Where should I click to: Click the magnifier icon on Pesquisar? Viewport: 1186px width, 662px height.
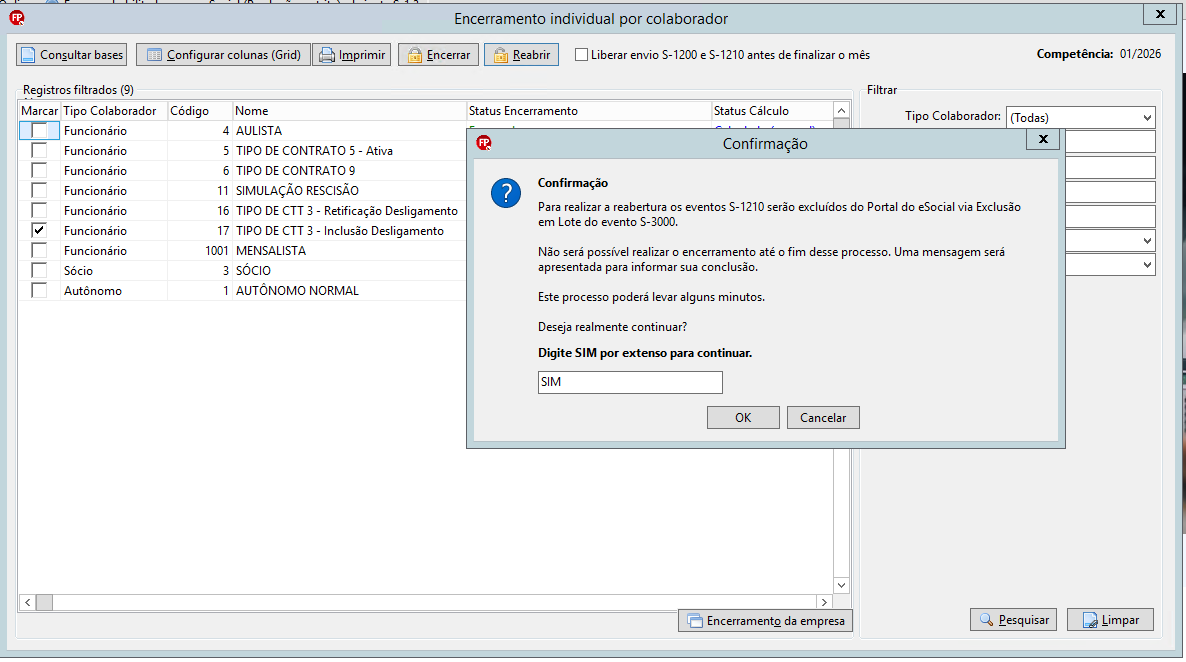coord(986,620)
